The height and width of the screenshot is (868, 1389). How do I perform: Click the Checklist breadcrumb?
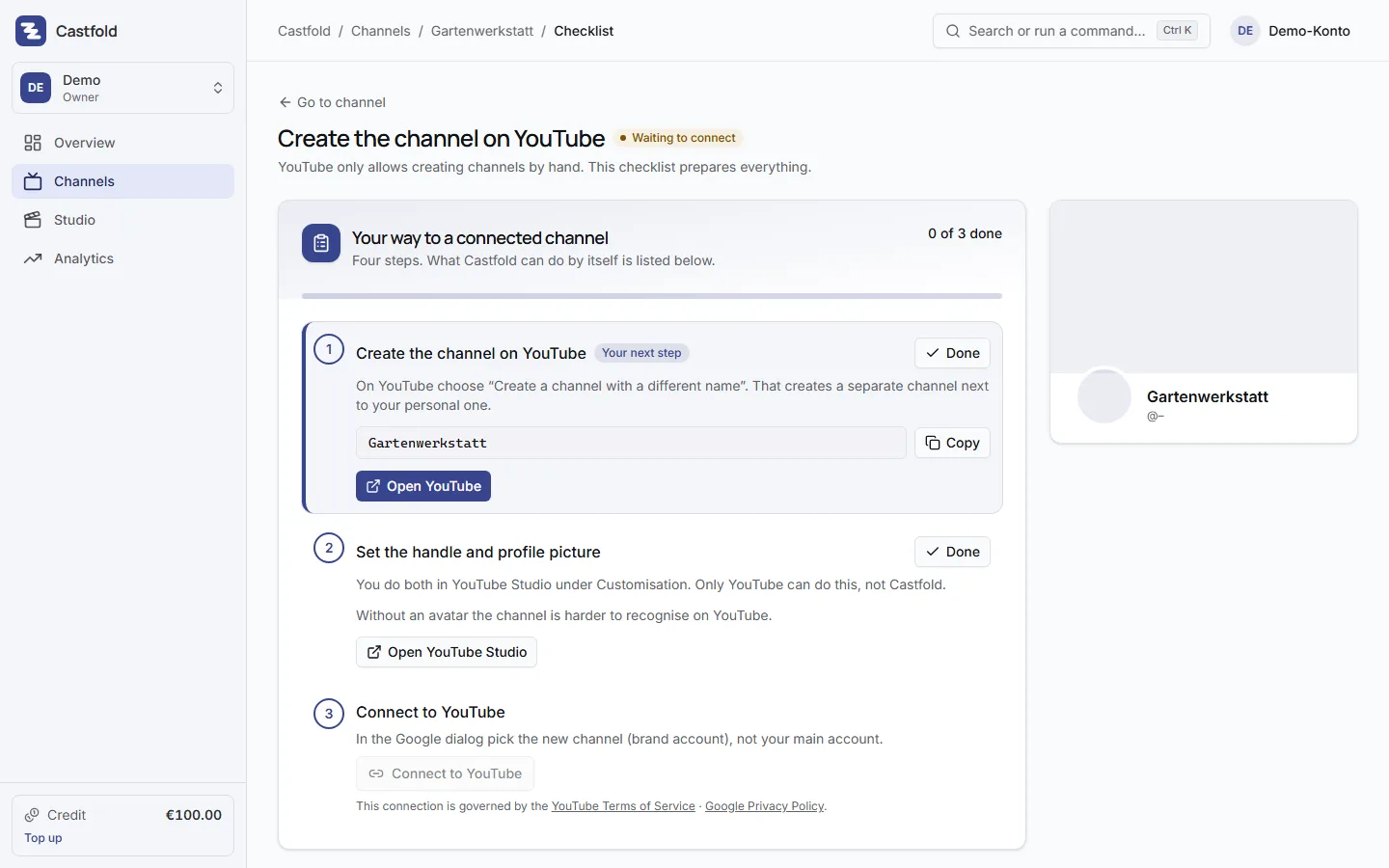pyautogui.click(x=584, y=31)
